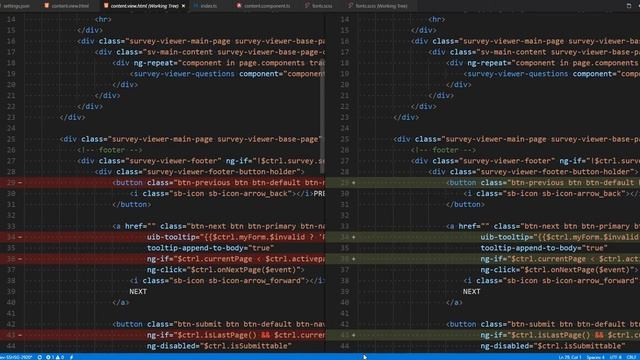
Task: Click added ng-if isLastPage line 43 right pane
Action: (x=483, y=335)
